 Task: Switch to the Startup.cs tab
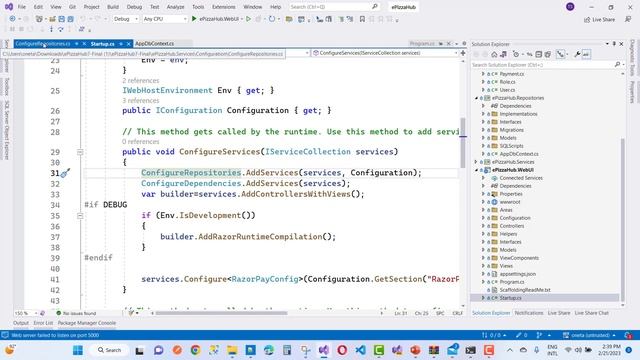pos(102,44)
